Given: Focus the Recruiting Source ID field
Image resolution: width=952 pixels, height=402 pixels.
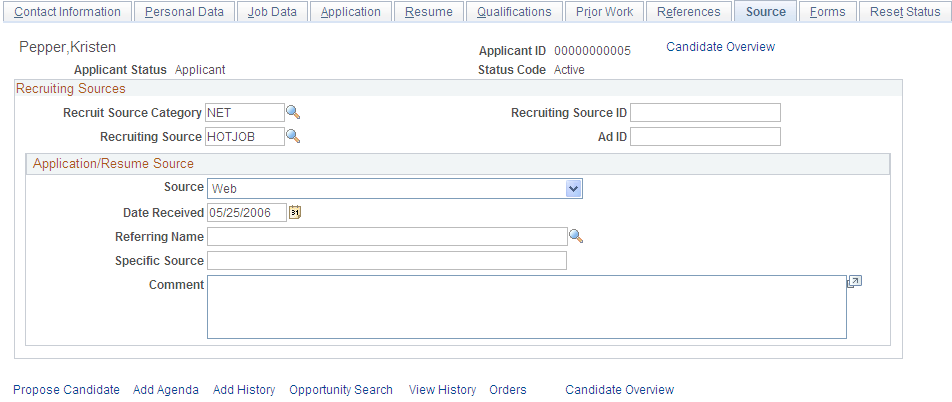Looking at the screenshot, I should click(706, 112).
